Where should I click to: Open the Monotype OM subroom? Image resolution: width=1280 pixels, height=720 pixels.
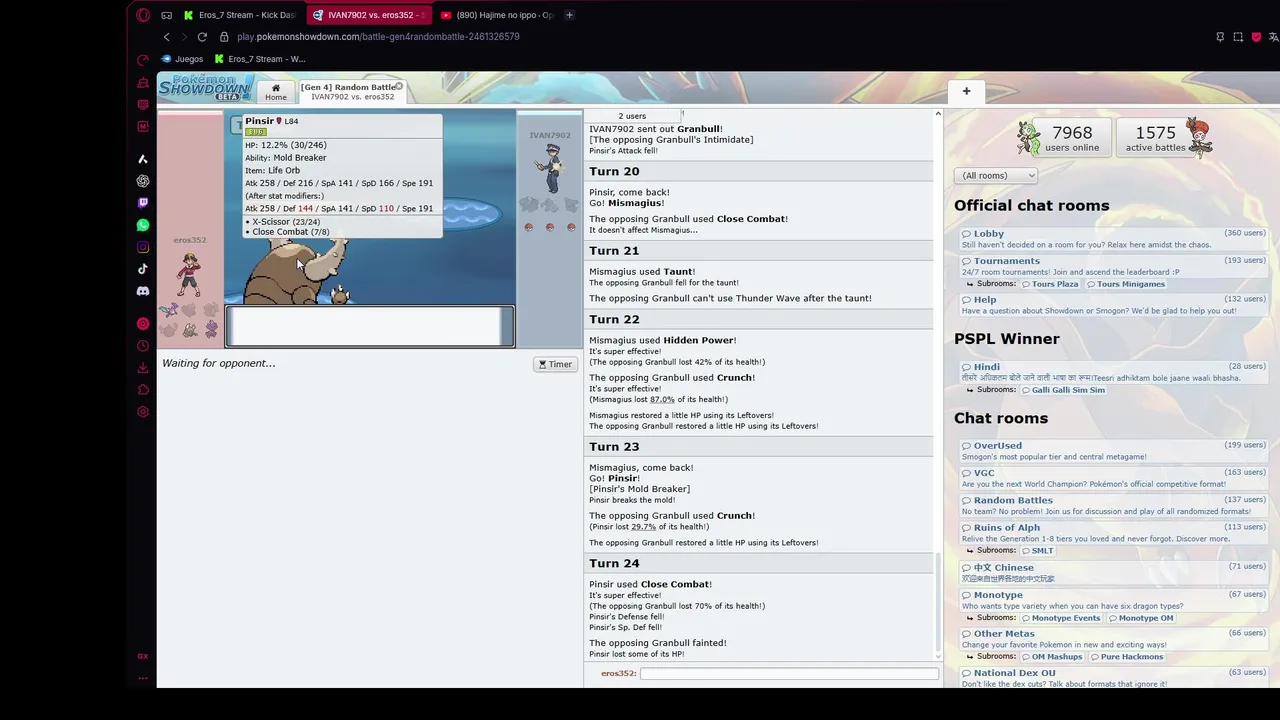pyautogui.click(x=1140, y=618)
